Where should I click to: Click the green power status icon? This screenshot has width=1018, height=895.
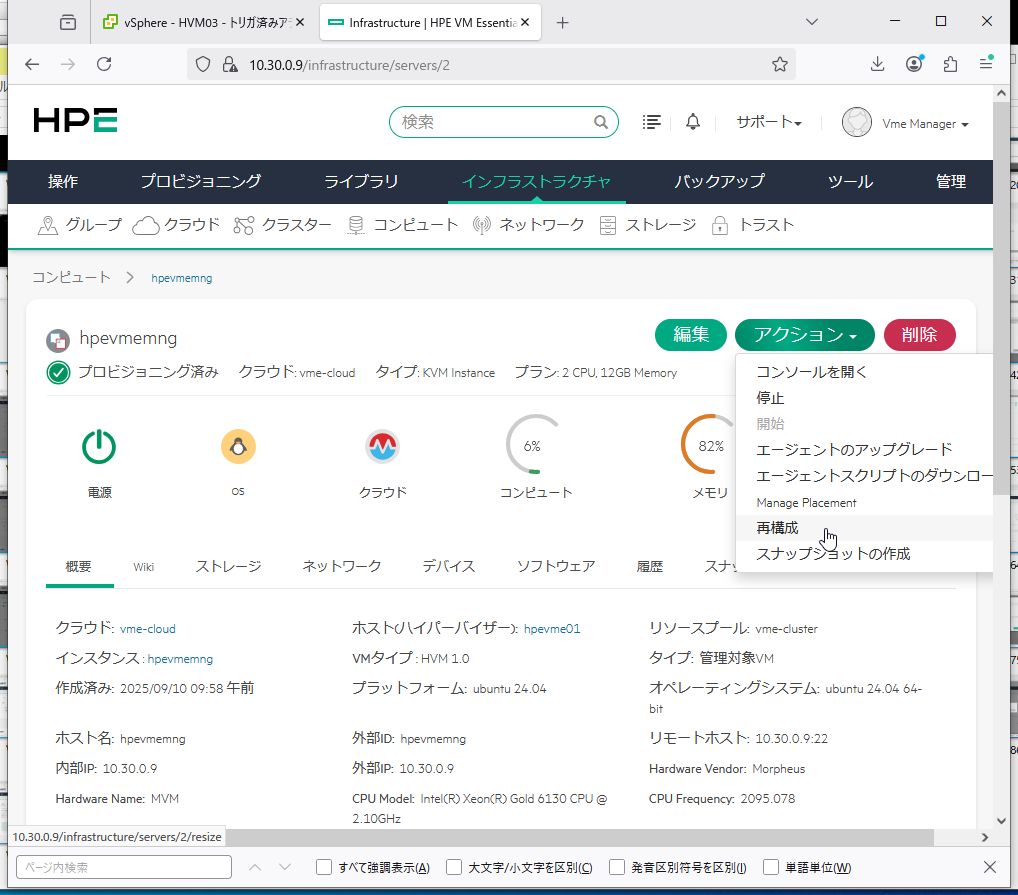[x=98, y=446]
